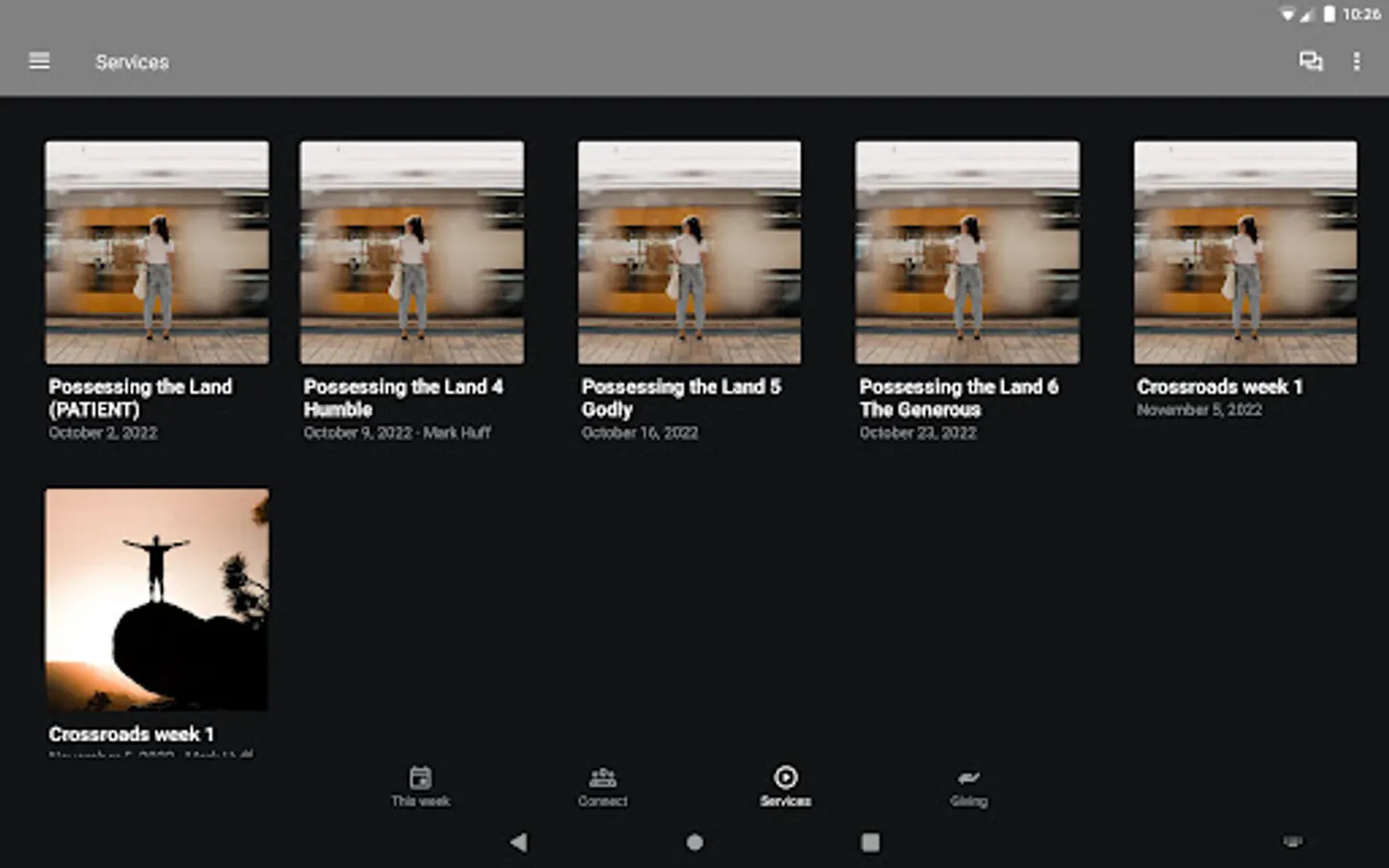Select 'Possessing the Land 6 The Generous' title
1389x868 pixels.
click(959, 398)
